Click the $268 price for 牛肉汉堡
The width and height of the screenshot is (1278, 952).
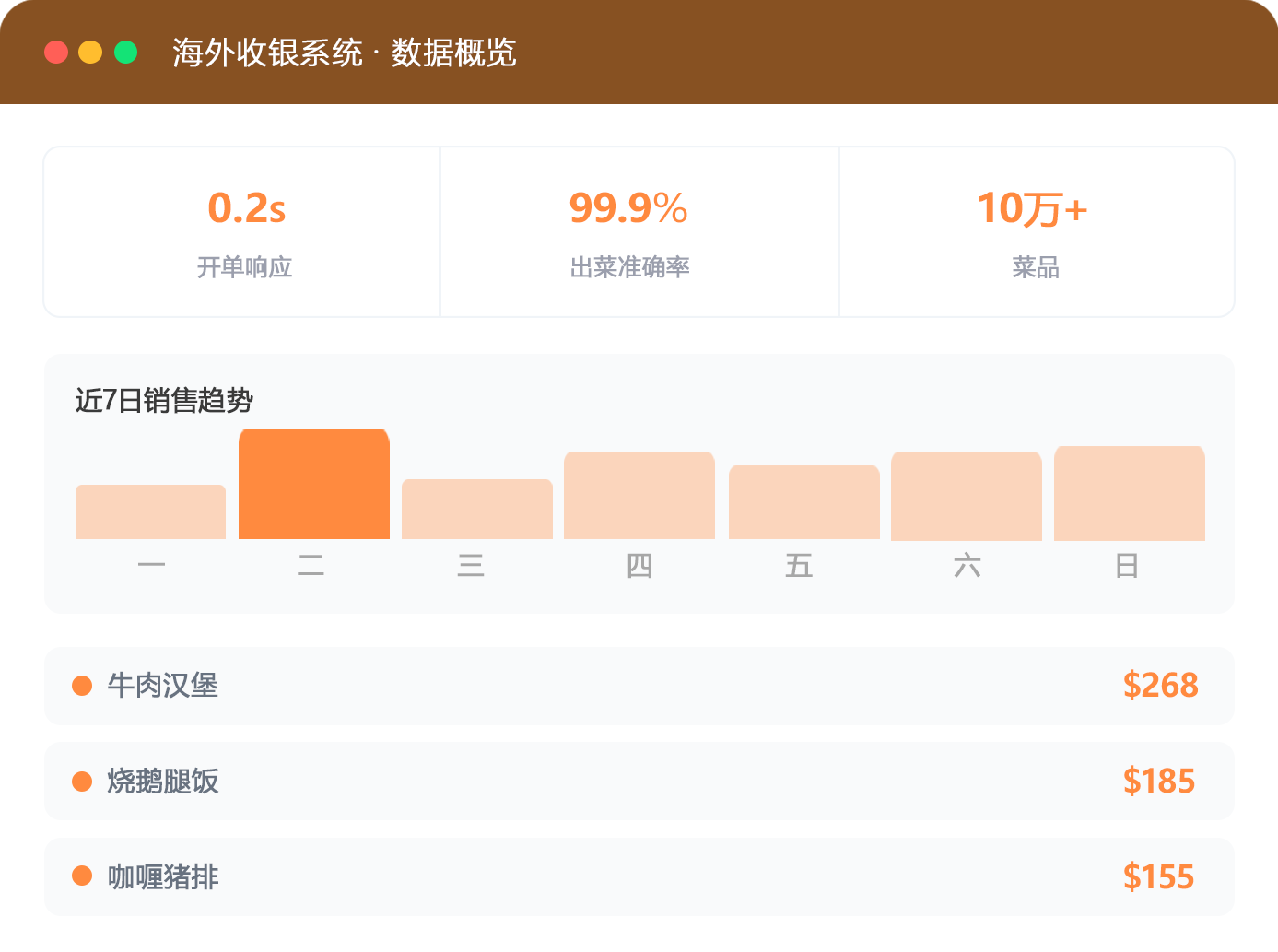pyautogui.click(x=1160, y=686)
